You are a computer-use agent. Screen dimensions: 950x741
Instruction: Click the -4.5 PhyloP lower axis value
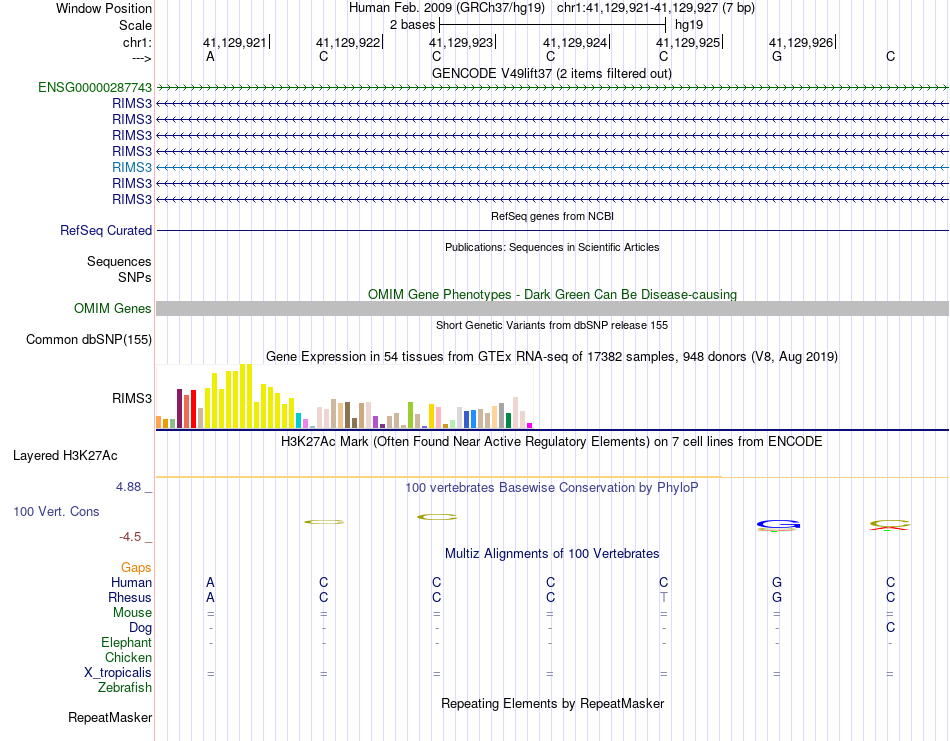coord(130,537)
